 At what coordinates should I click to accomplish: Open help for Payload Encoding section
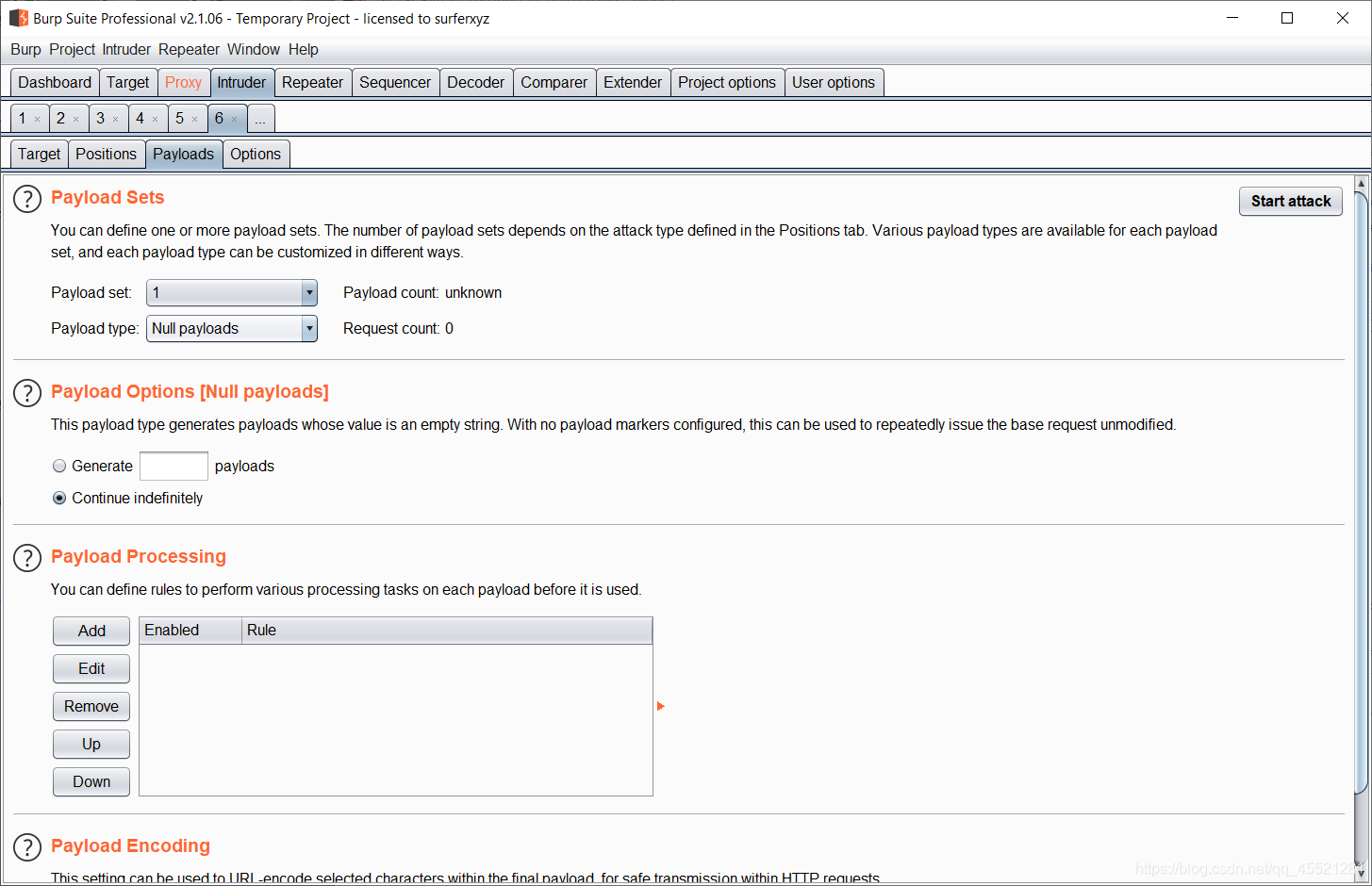pyautogui.click(x=27, y=847)
